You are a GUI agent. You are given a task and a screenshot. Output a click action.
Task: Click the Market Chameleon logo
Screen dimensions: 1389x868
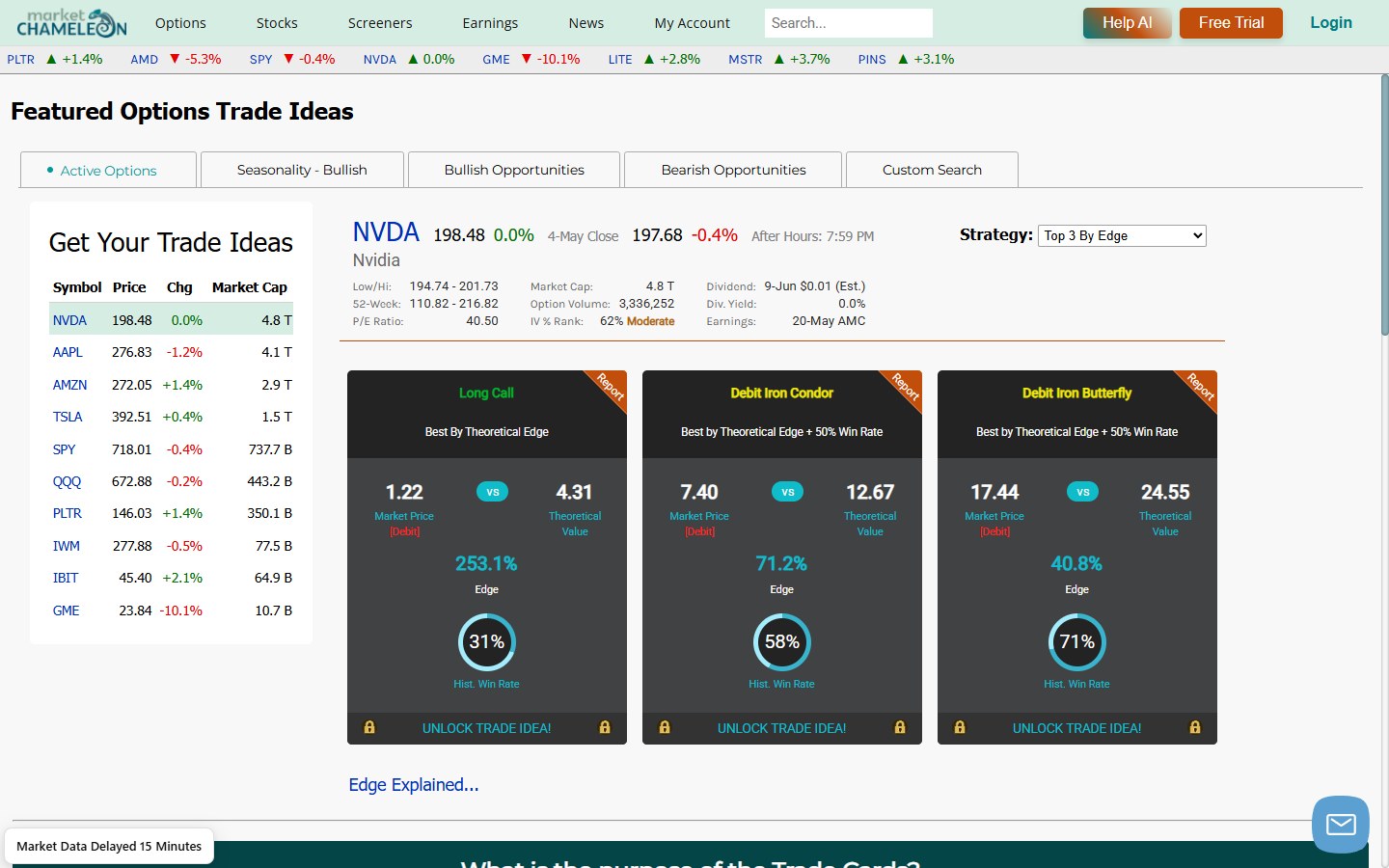(71, 22)
